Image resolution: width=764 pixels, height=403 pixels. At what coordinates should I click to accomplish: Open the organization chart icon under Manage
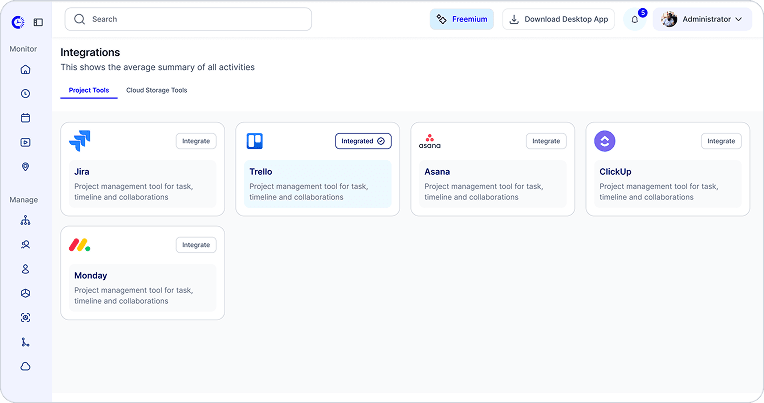tap(25, 221)
